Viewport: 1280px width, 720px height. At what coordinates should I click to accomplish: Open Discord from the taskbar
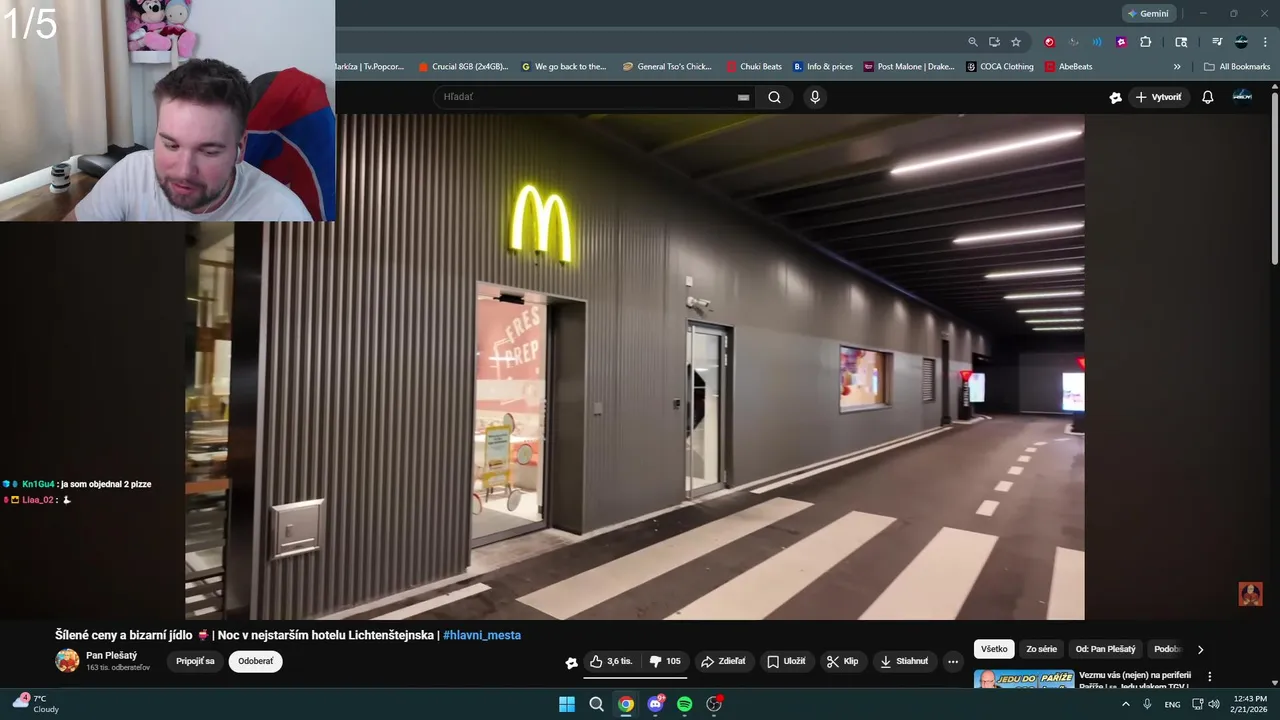tap(655, 704)
